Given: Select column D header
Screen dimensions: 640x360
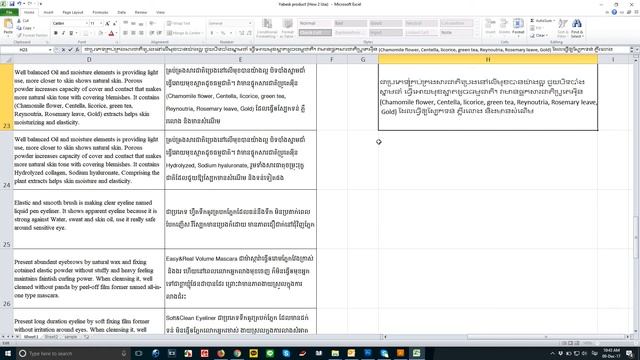Looking at the screenshot, I should [89, 60].
